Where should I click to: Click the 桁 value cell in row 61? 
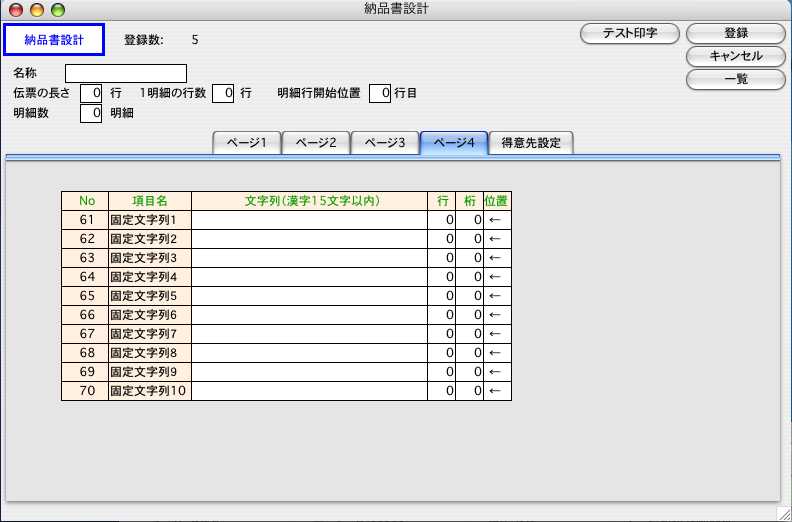(x=469, y=220)
